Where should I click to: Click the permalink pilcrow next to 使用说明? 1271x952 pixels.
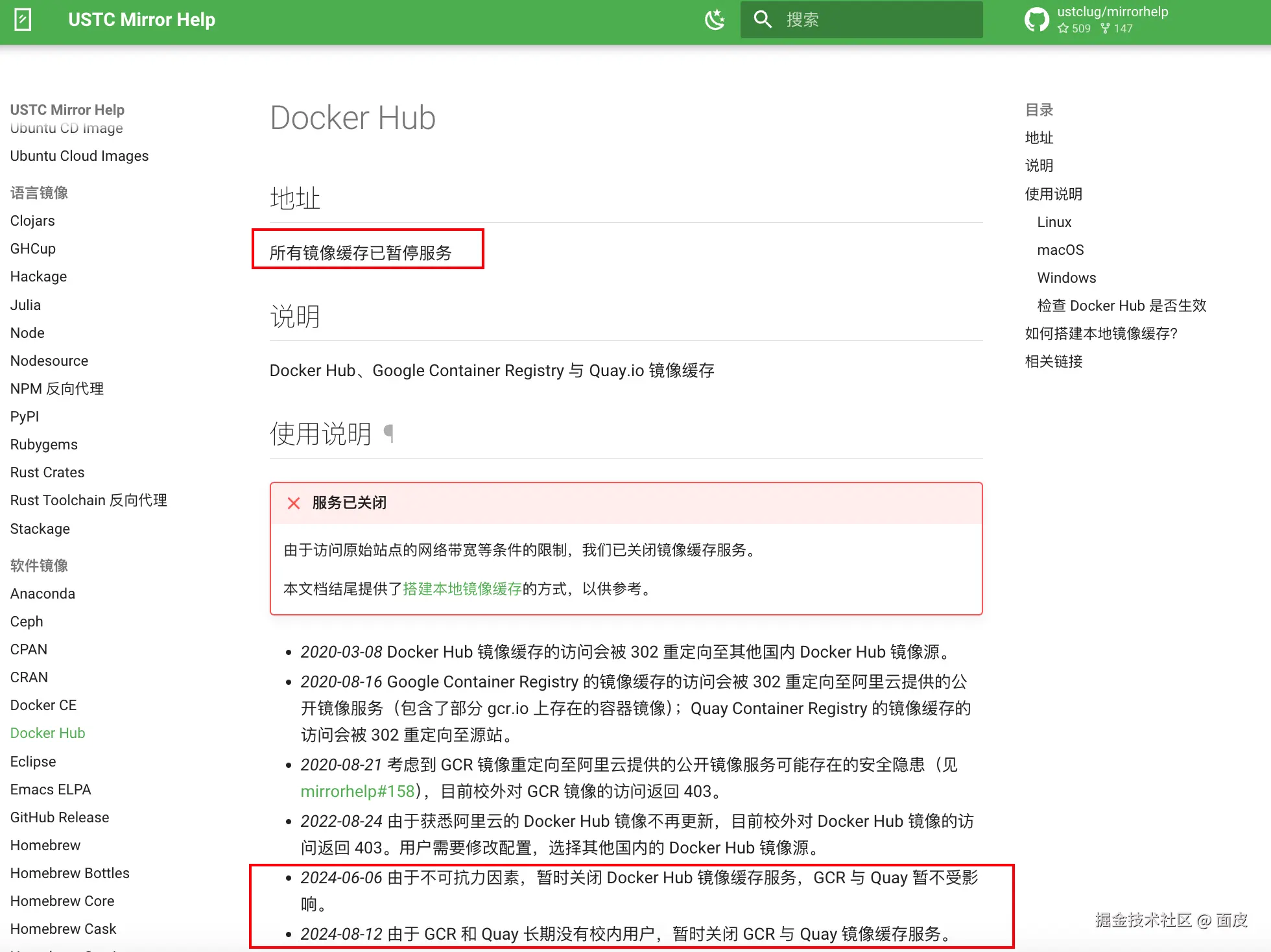coord(388,433)
